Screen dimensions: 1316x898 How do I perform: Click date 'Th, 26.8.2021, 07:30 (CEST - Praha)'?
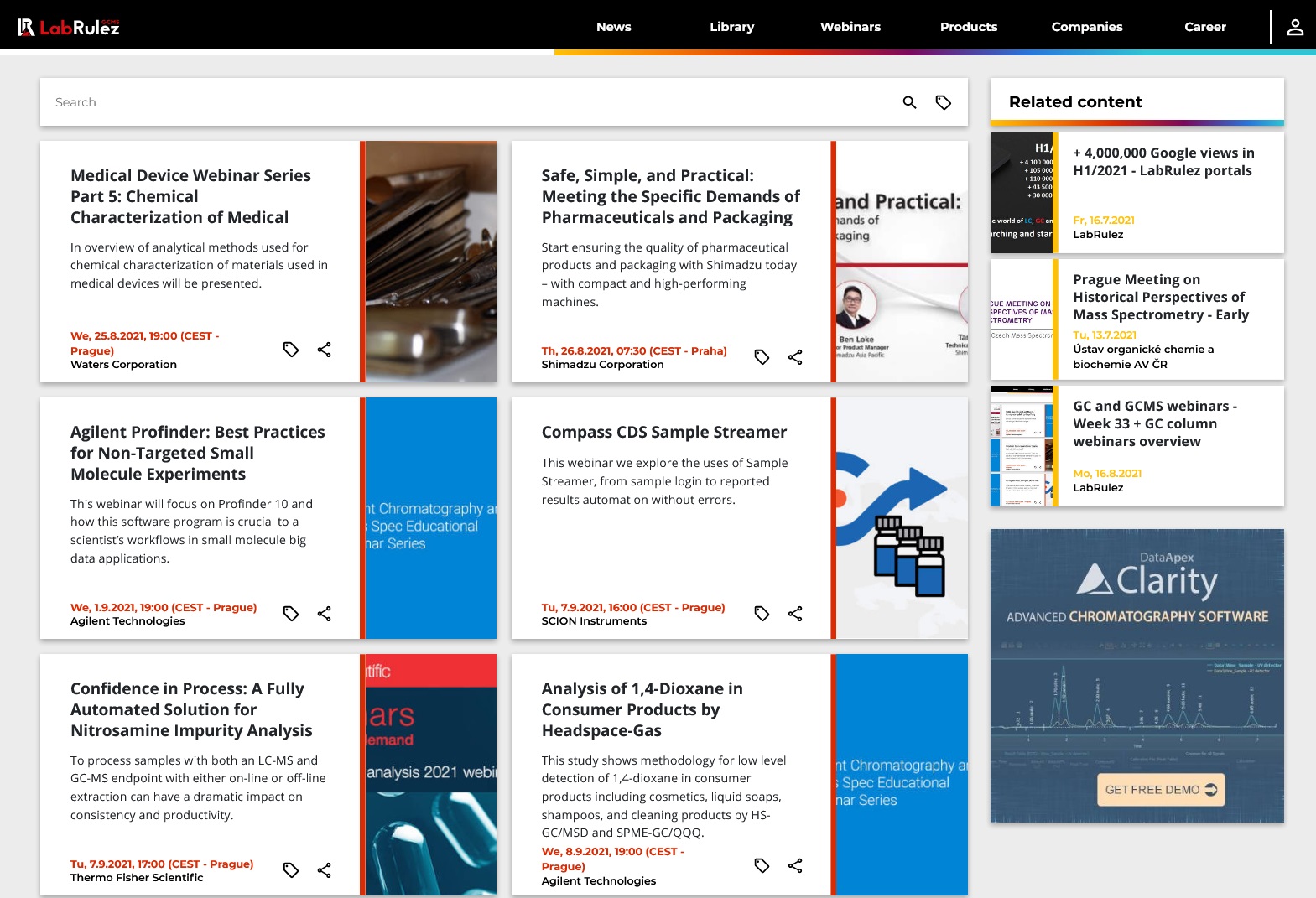[x=634, y=351]
